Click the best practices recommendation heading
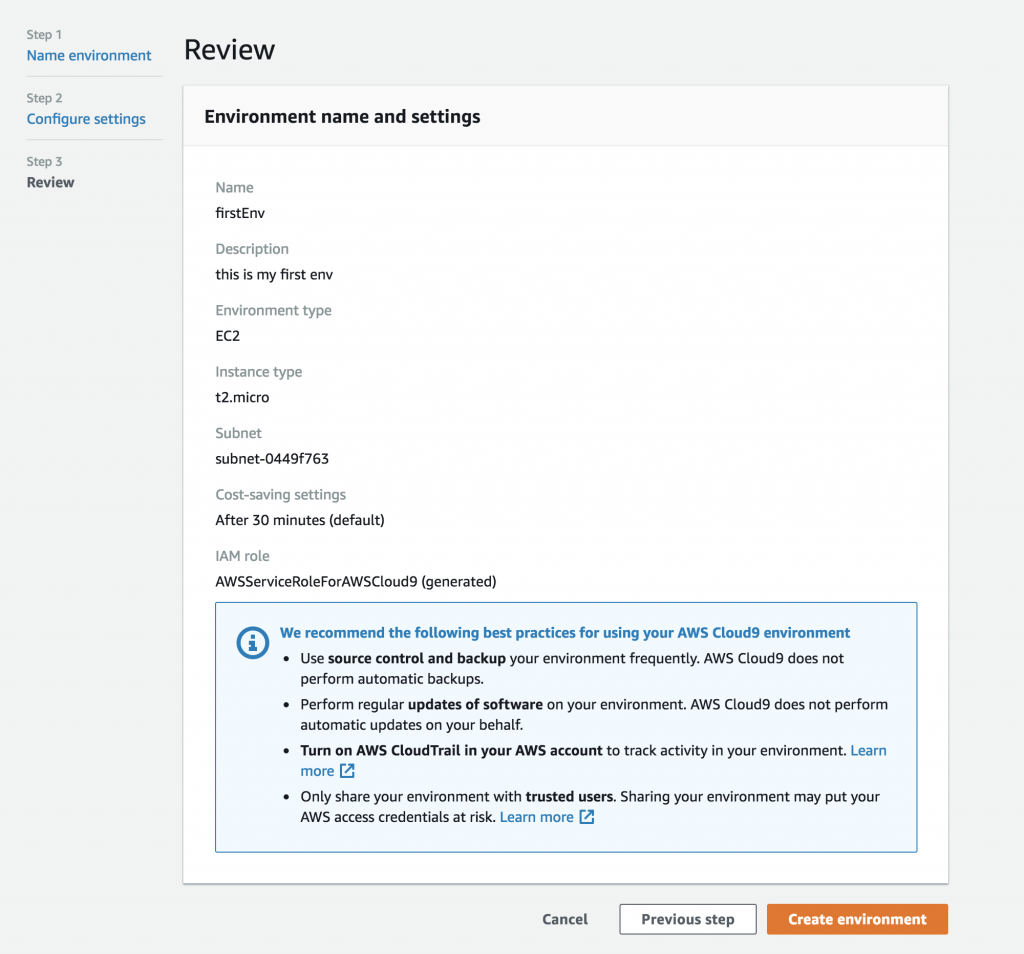The height and width of the screenshot is (954, 1024). coord(565,633)
